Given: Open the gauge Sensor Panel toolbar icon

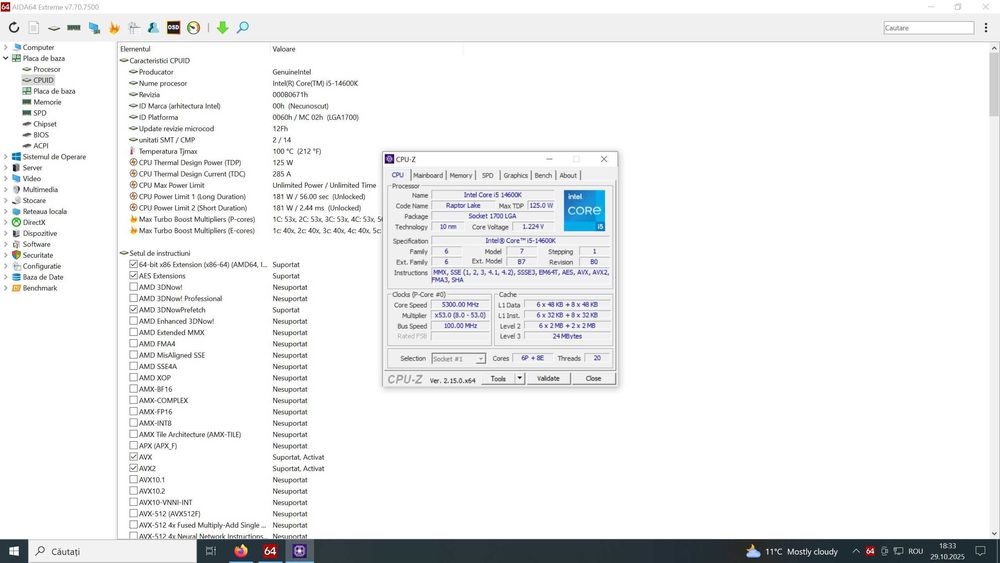Looking at the screenshot, I should pos(193,27).
